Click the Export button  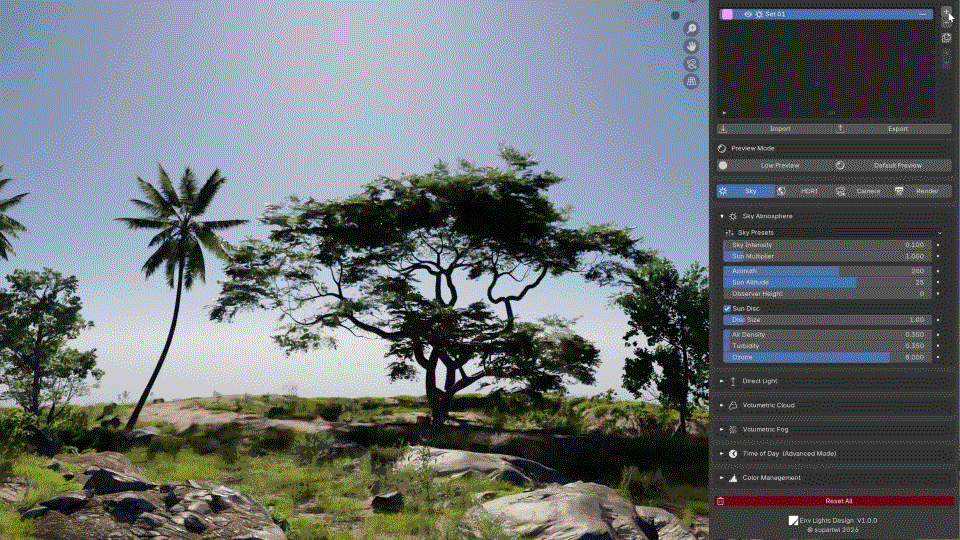pyautogui.click(x=893, y=129)
